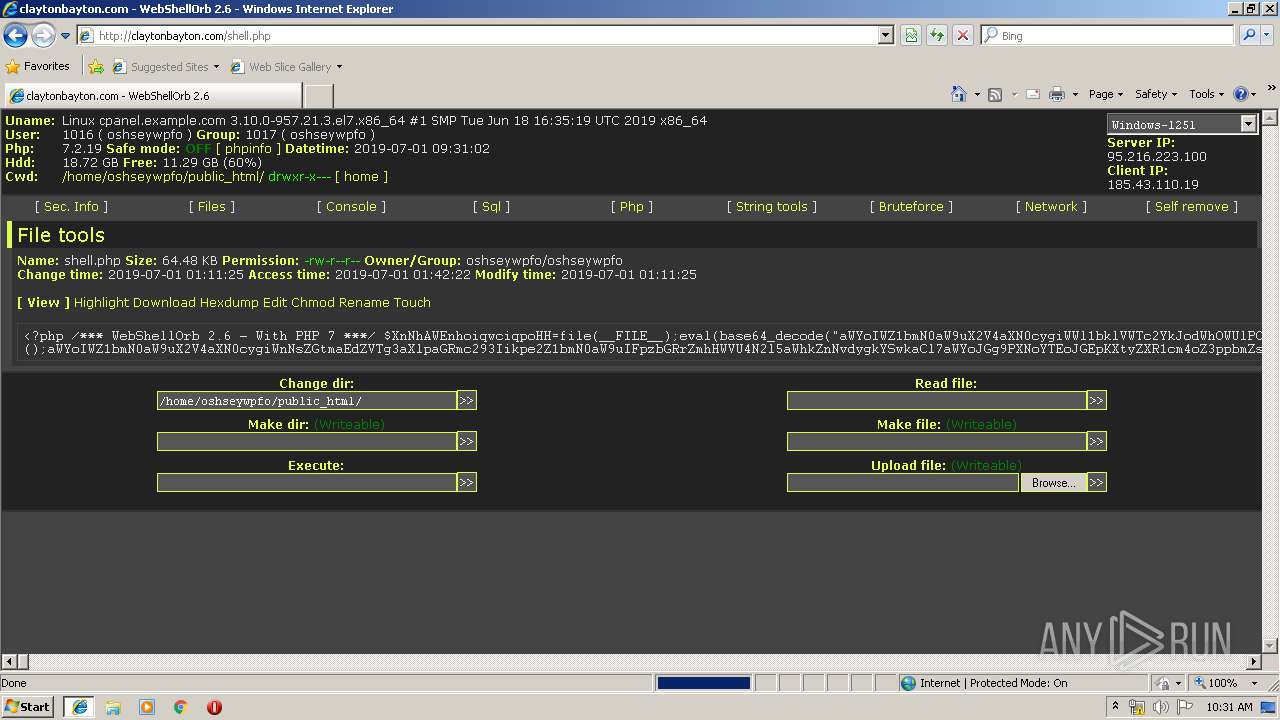Submit Change dir with >> button
The image size is (1280, 720).
(x=467, y=400)
